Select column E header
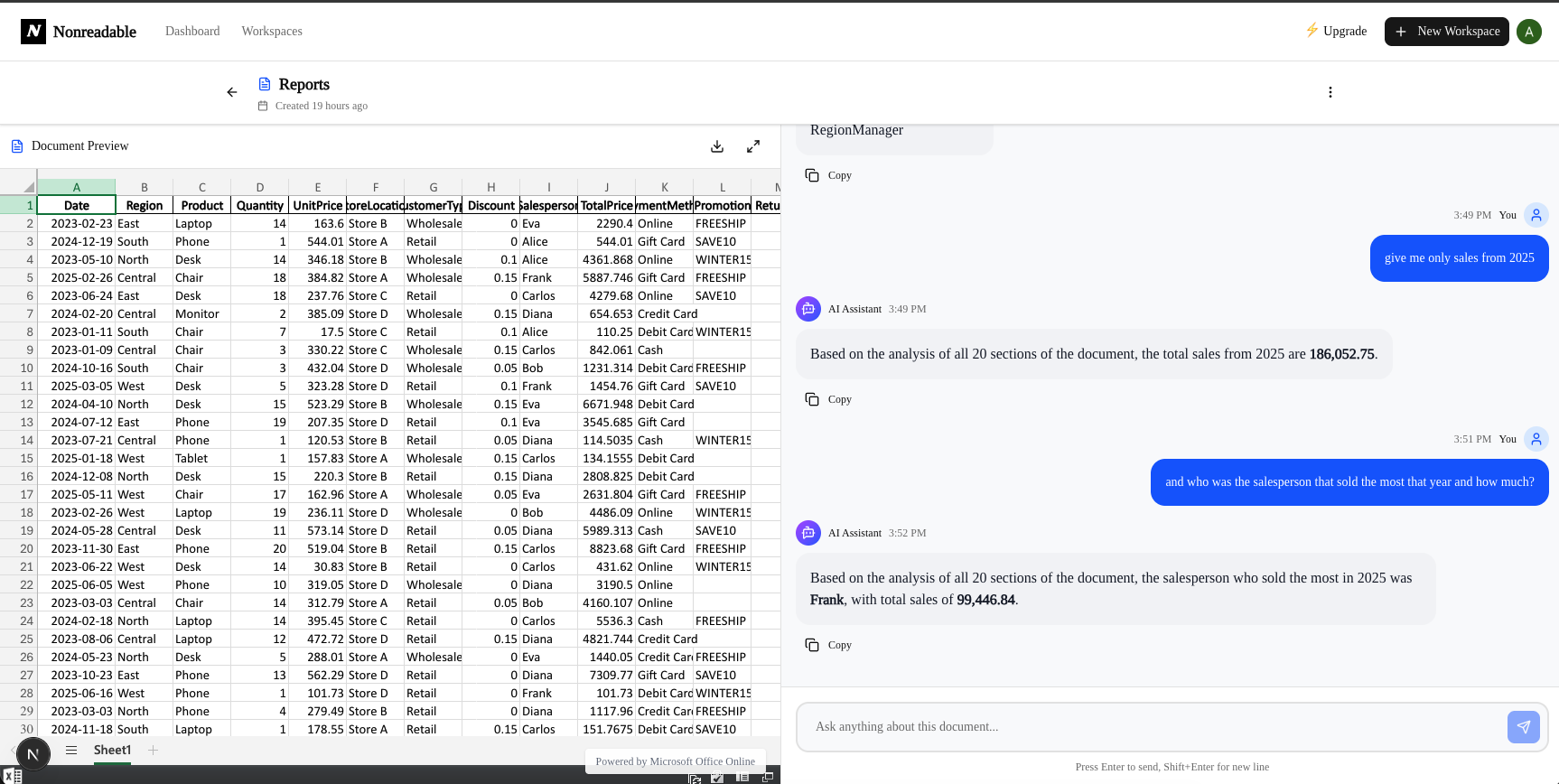 tap(317, 187)
